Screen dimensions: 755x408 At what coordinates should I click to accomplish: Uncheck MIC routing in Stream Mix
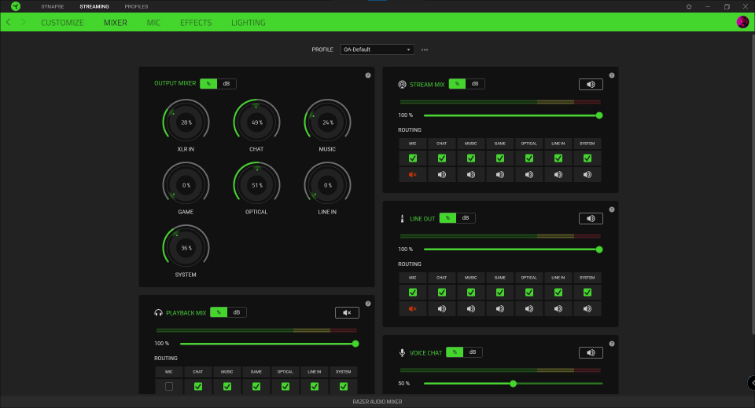click(413, 158)
